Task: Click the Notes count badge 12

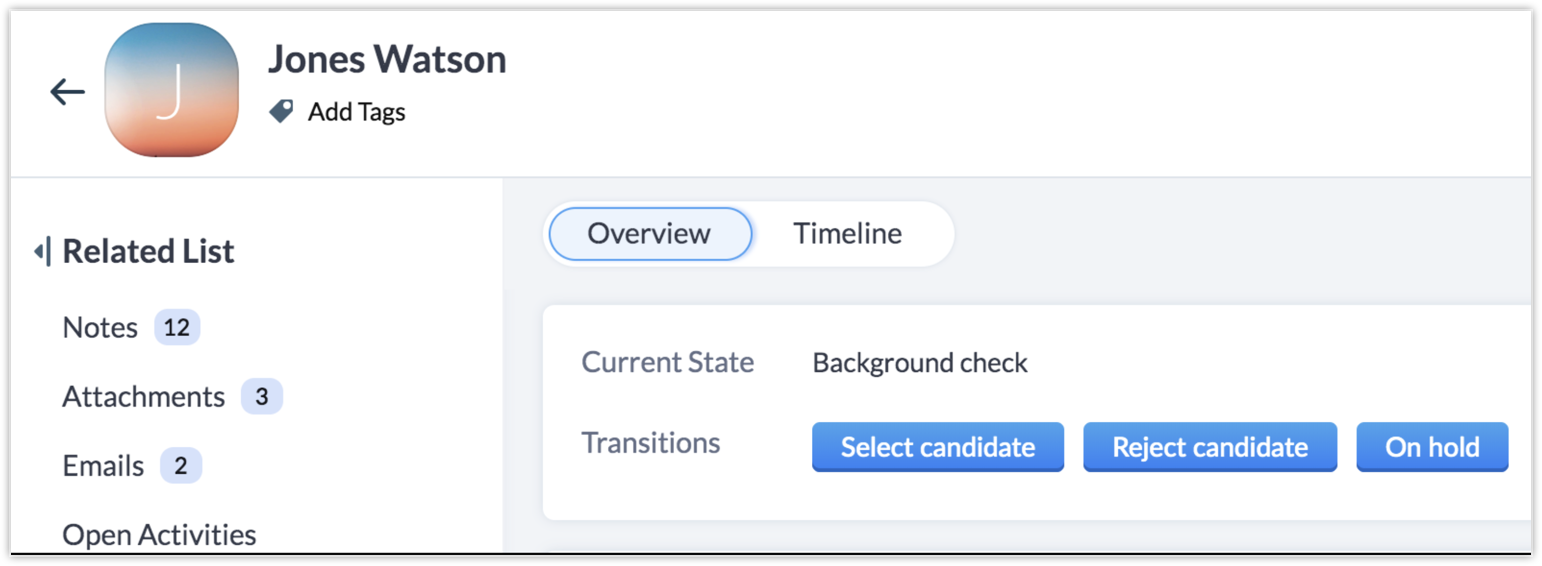Action: tap(177, 327)
